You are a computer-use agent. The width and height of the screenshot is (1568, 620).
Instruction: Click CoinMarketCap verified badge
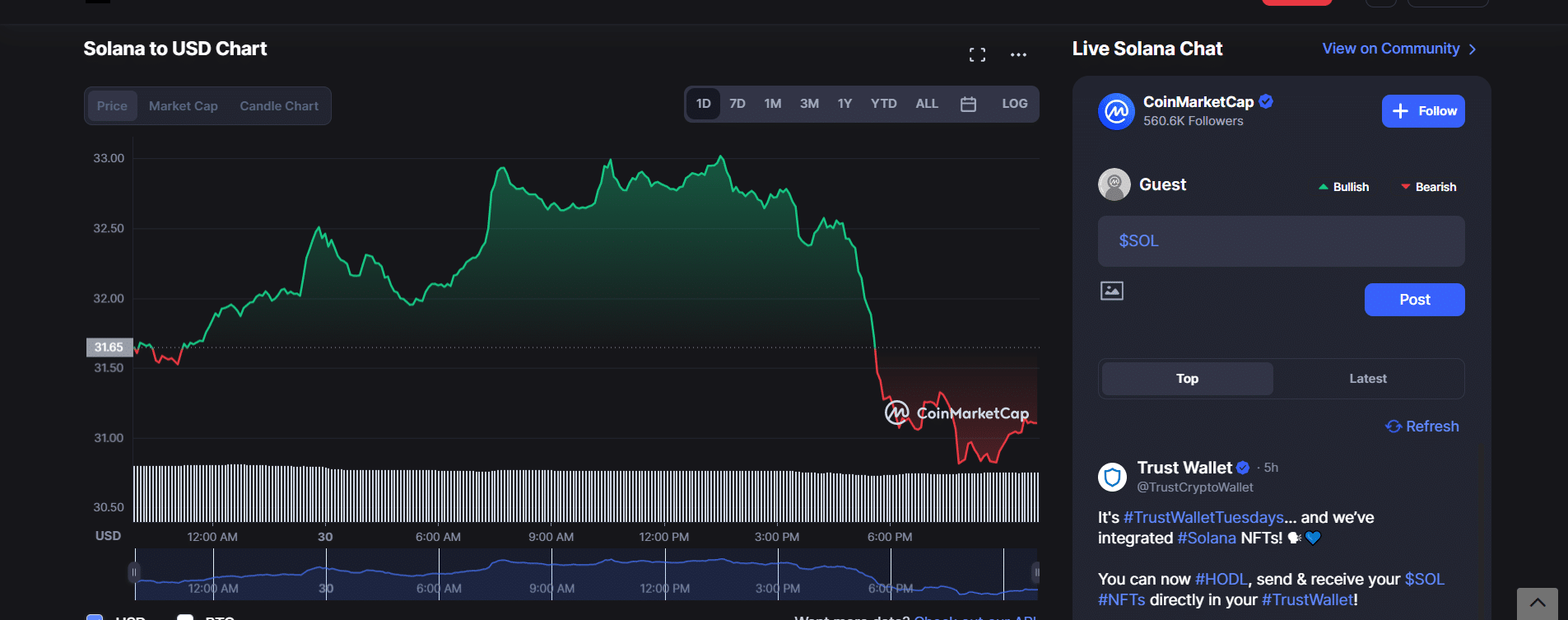[x=1266, y=101]
